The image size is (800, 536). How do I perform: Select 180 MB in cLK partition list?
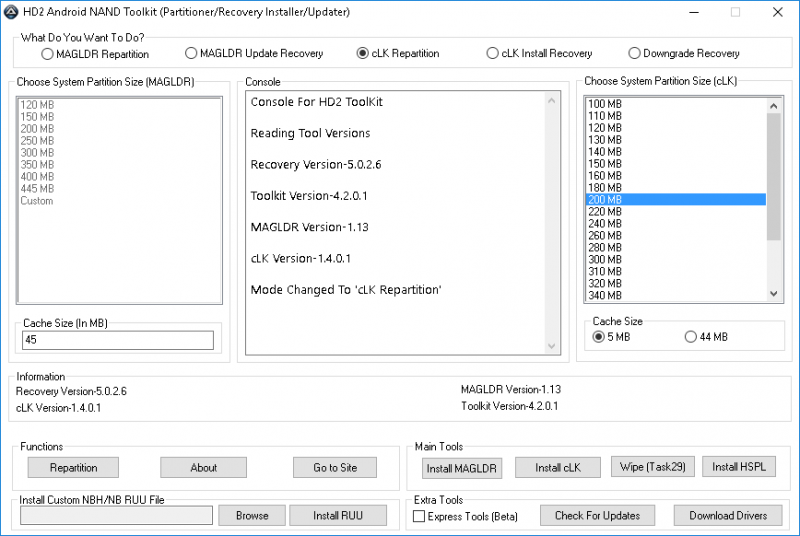click(x=676, y=188)
